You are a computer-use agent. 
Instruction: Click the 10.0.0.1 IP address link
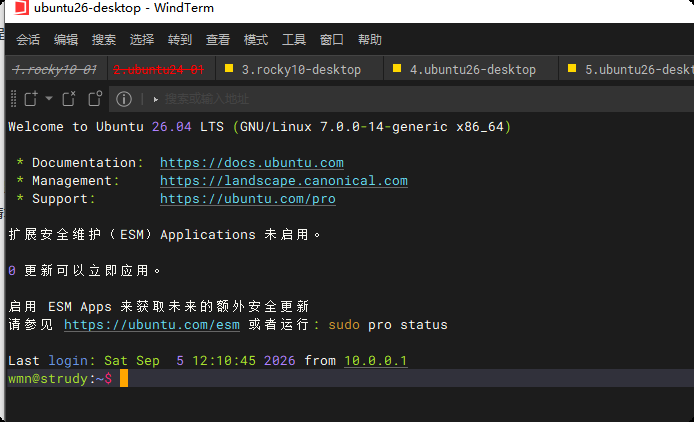[x=376, y=360]
